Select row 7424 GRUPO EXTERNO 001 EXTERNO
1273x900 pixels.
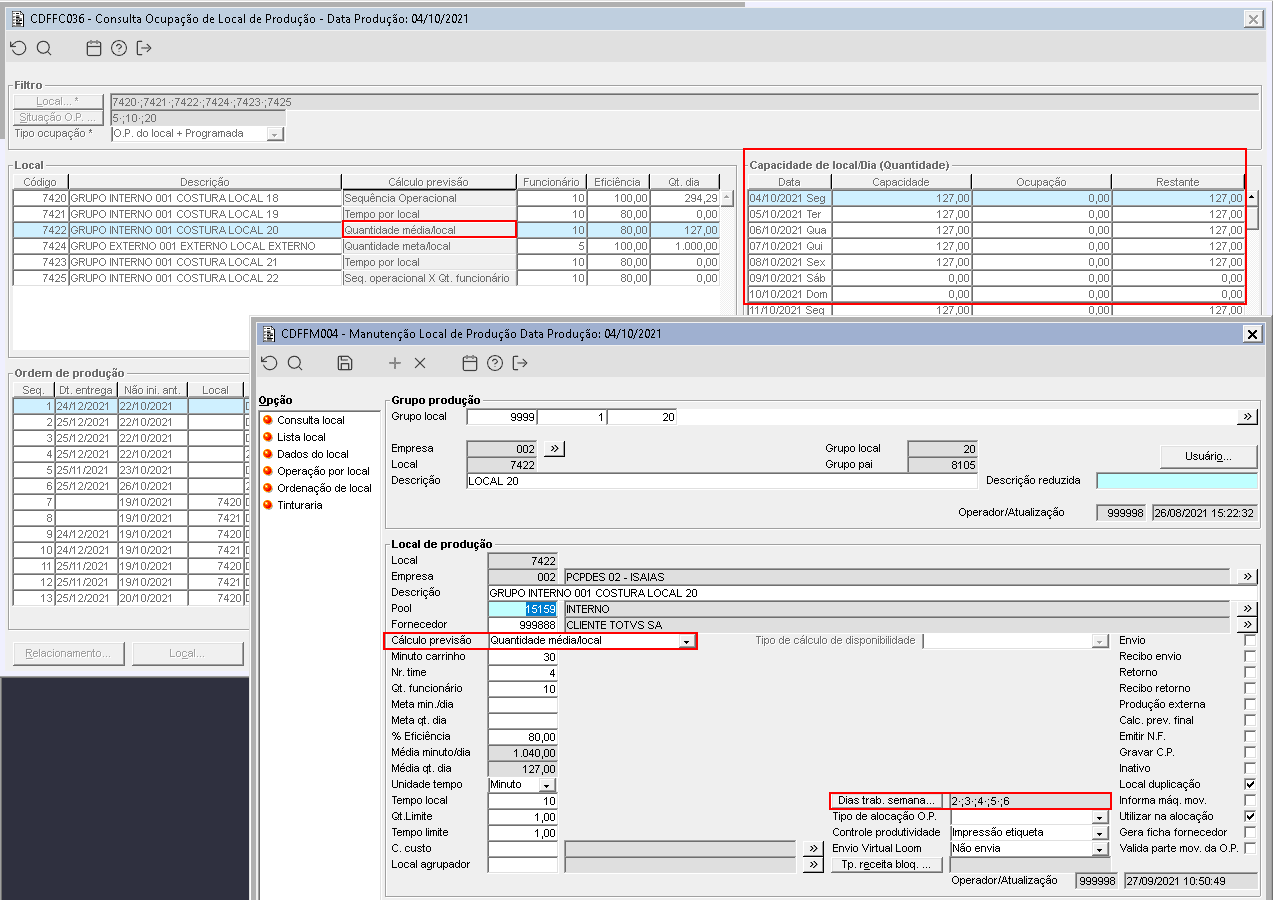coord(366,246)
